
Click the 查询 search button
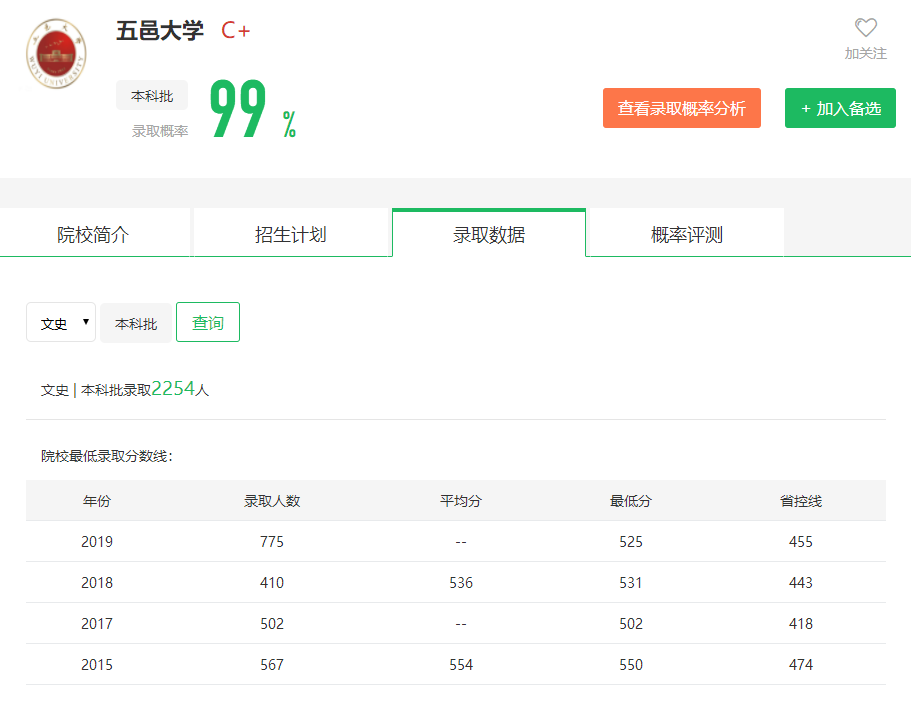point(208,322)
